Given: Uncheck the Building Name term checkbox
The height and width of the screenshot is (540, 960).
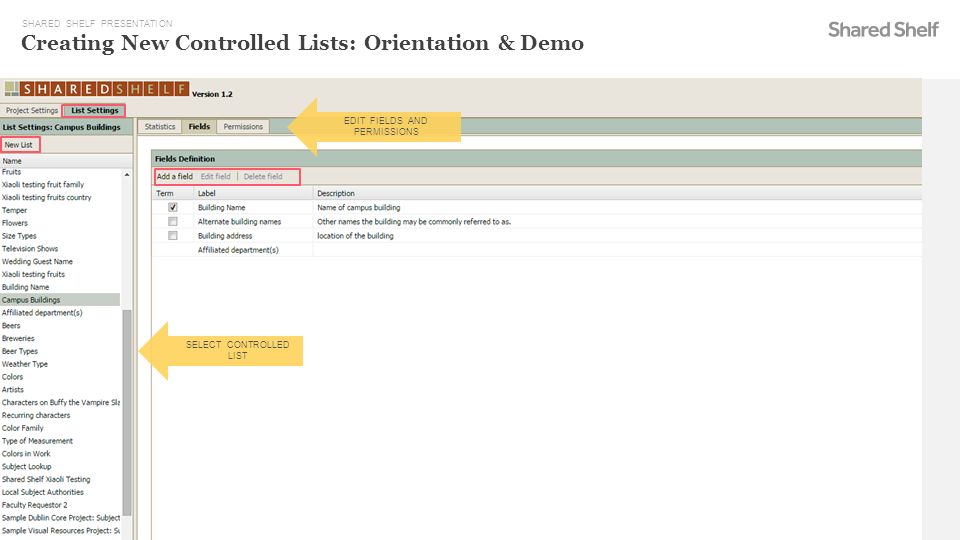Looking at the screenshot, I should (x=173, y=208).
